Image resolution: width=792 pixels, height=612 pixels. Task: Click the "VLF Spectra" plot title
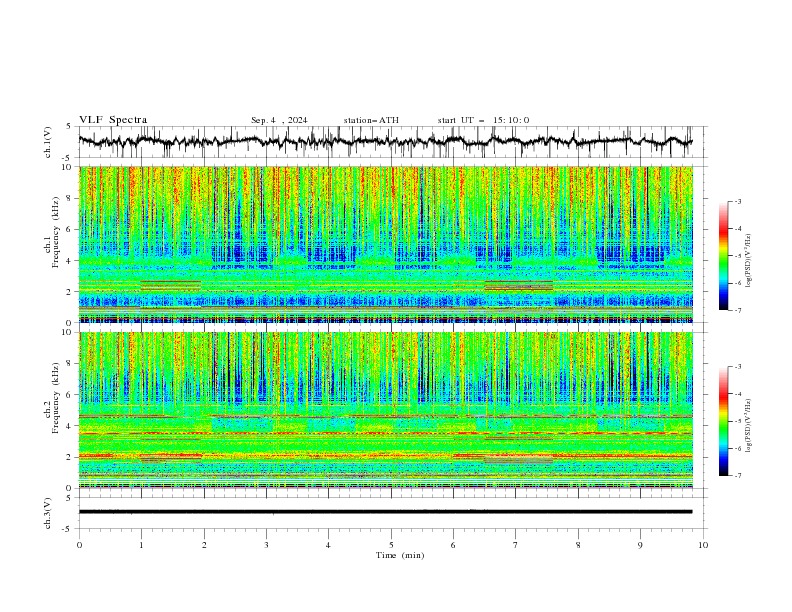[113, 120]
